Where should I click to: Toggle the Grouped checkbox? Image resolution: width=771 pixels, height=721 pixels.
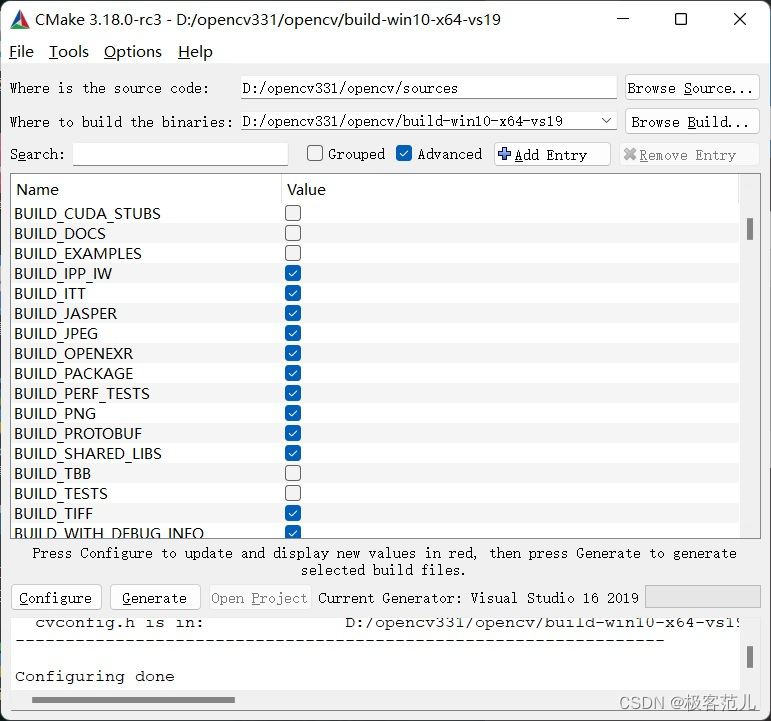[315, 153]
